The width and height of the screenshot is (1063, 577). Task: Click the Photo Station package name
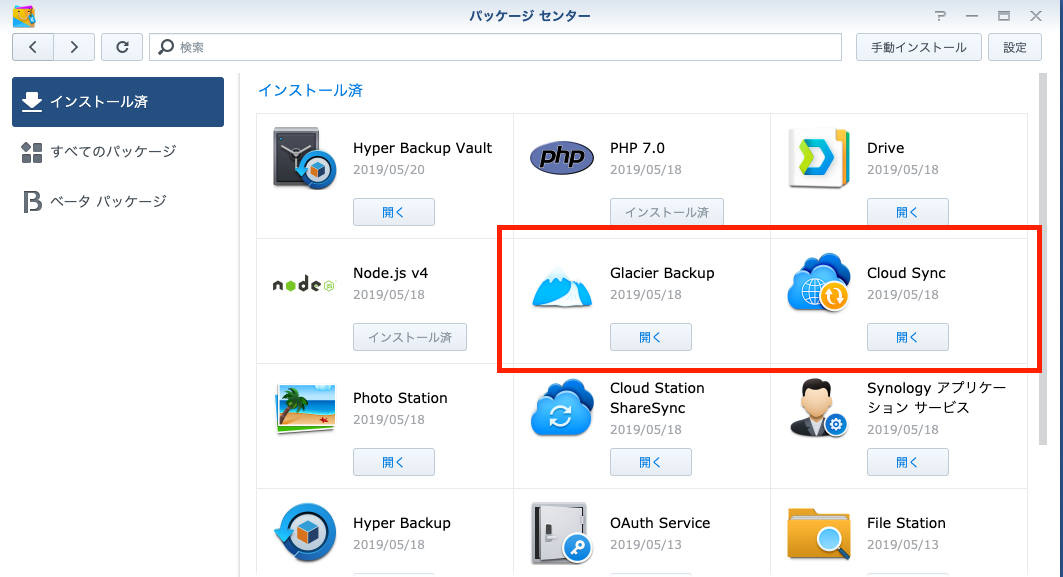pos(400,398)
